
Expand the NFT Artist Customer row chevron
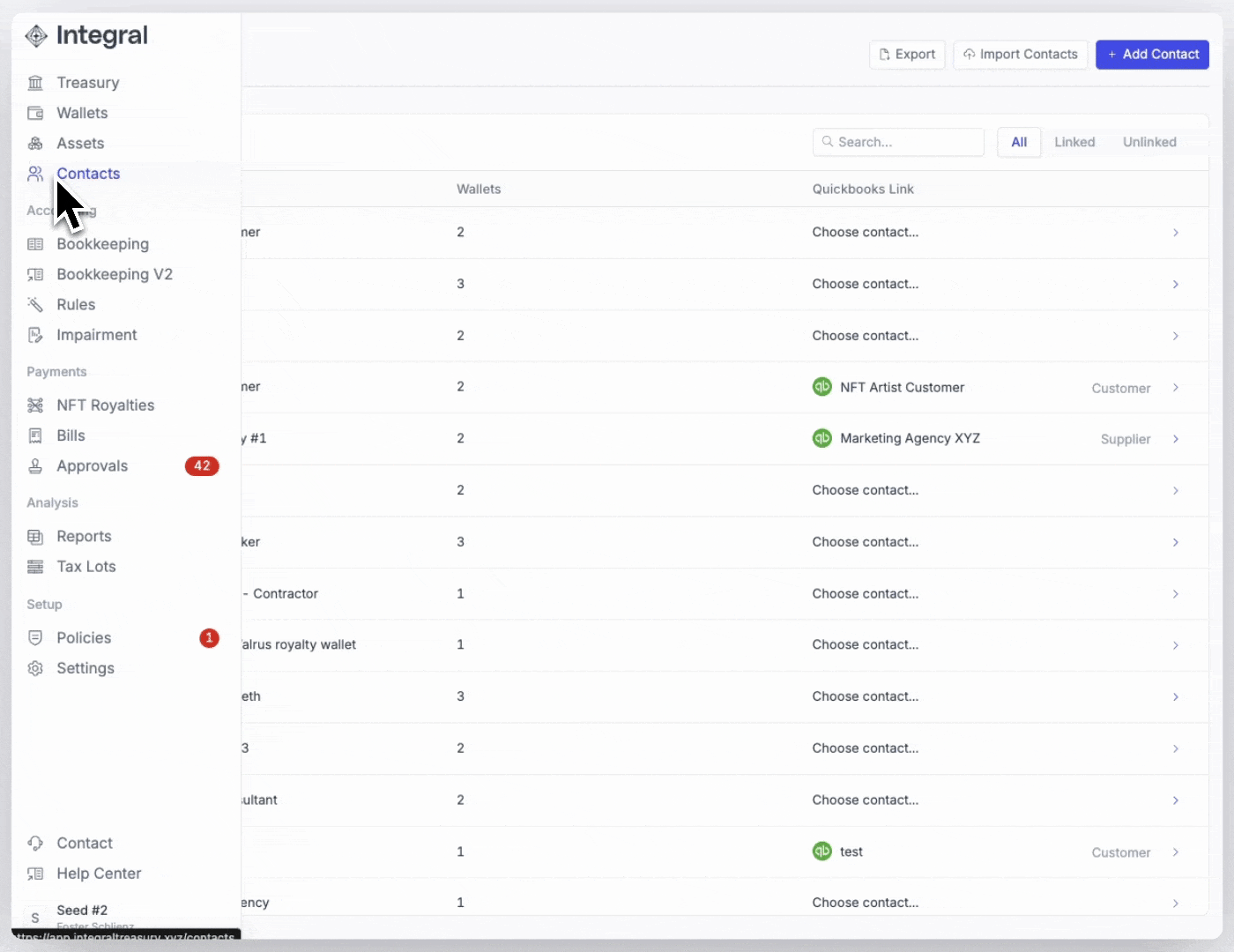tap(1175, 388)
